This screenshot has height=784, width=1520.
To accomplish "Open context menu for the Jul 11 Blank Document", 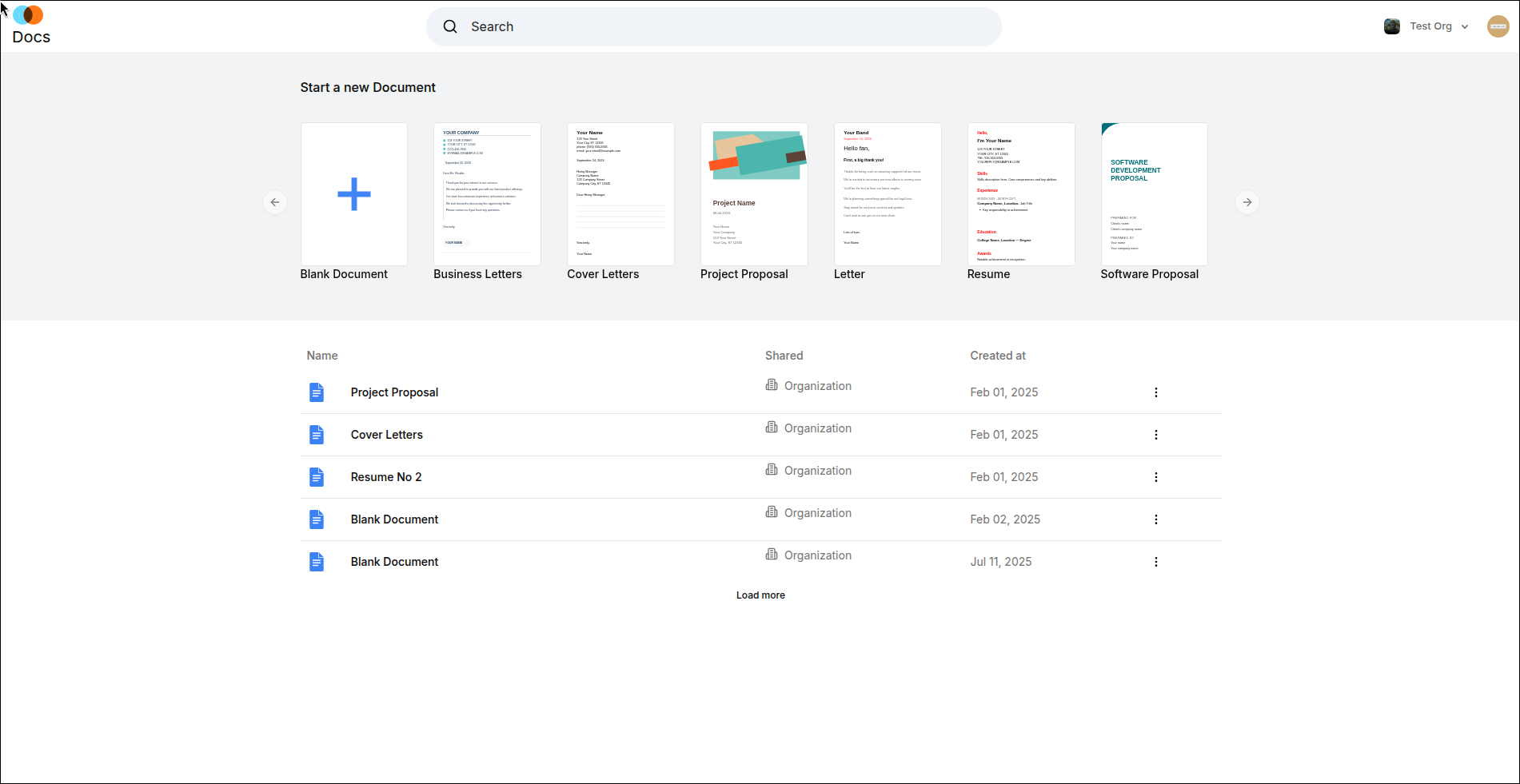I will point(1155,561).
